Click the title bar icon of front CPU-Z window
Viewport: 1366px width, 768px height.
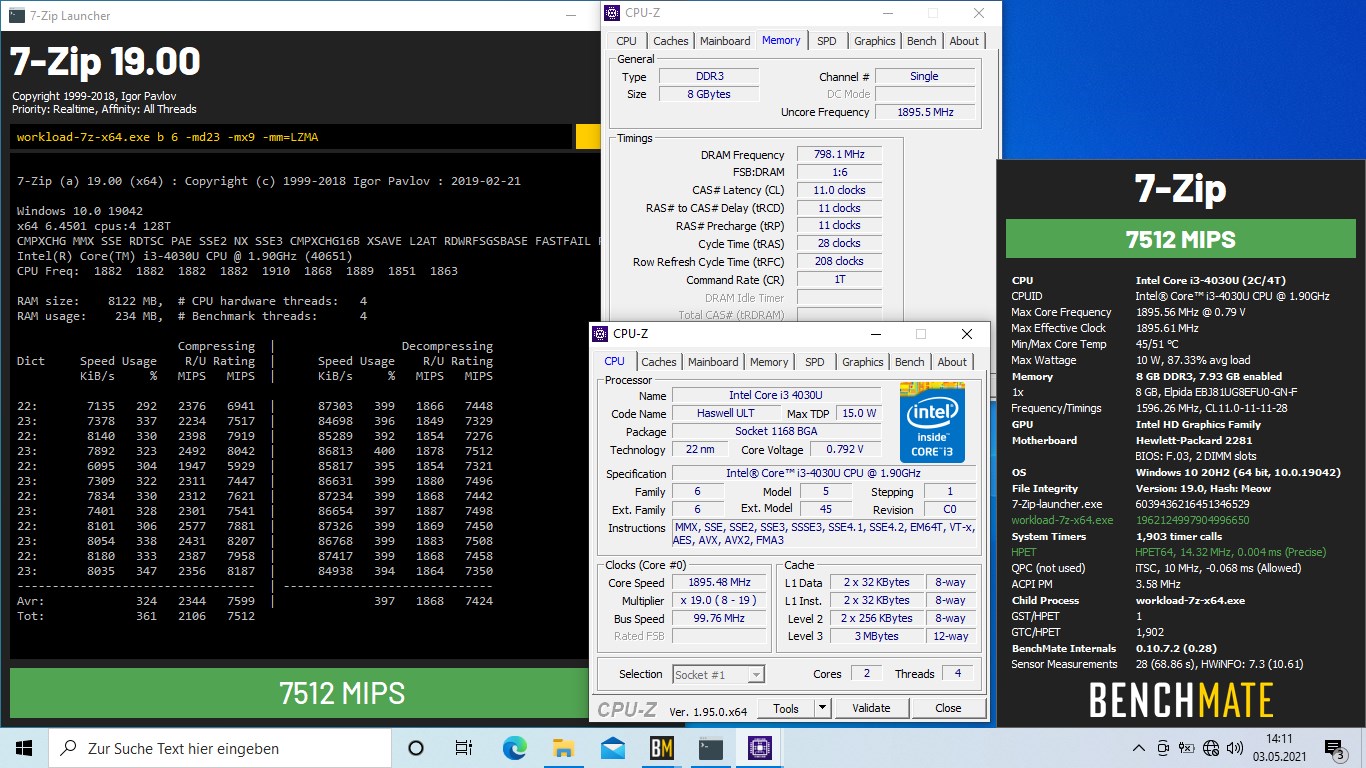pyautogui.click(x=599, y=334)
